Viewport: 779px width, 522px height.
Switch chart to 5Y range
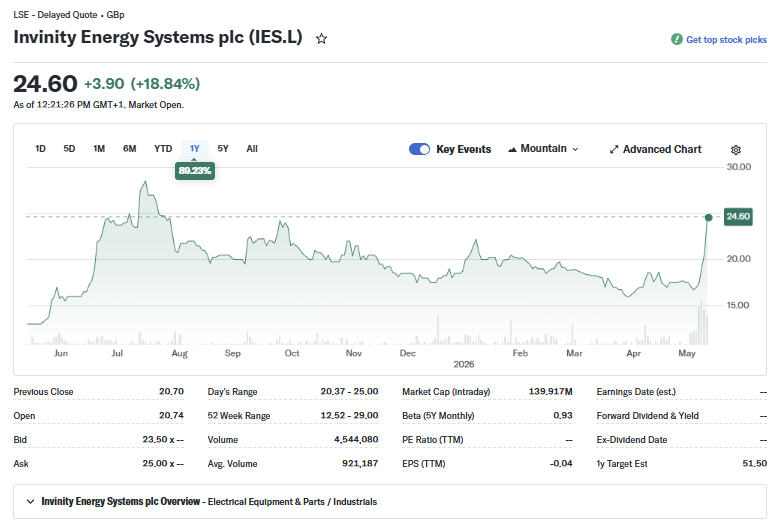click(223, 149)
